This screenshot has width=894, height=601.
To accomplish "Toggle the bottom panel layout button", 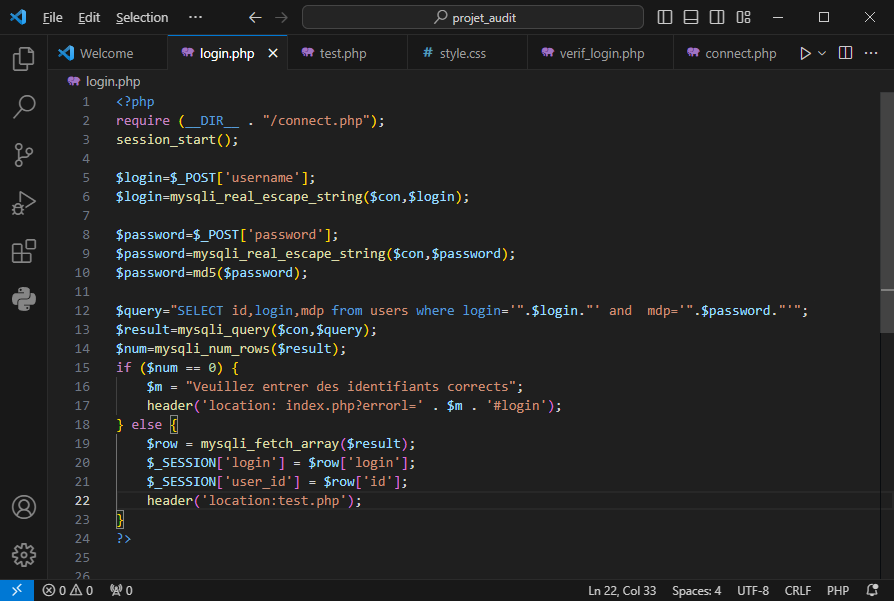I will click(691, 17).
